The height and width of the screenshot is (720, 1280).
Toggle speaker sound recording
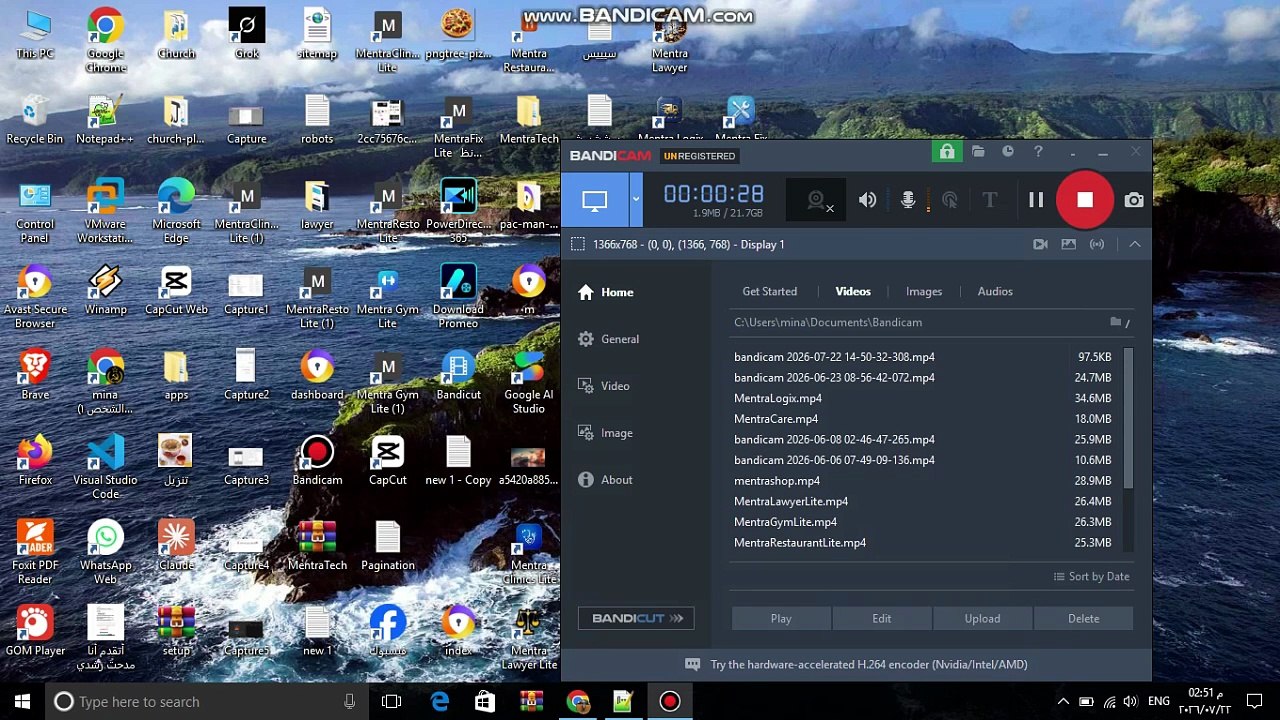[x=867, y=200]
